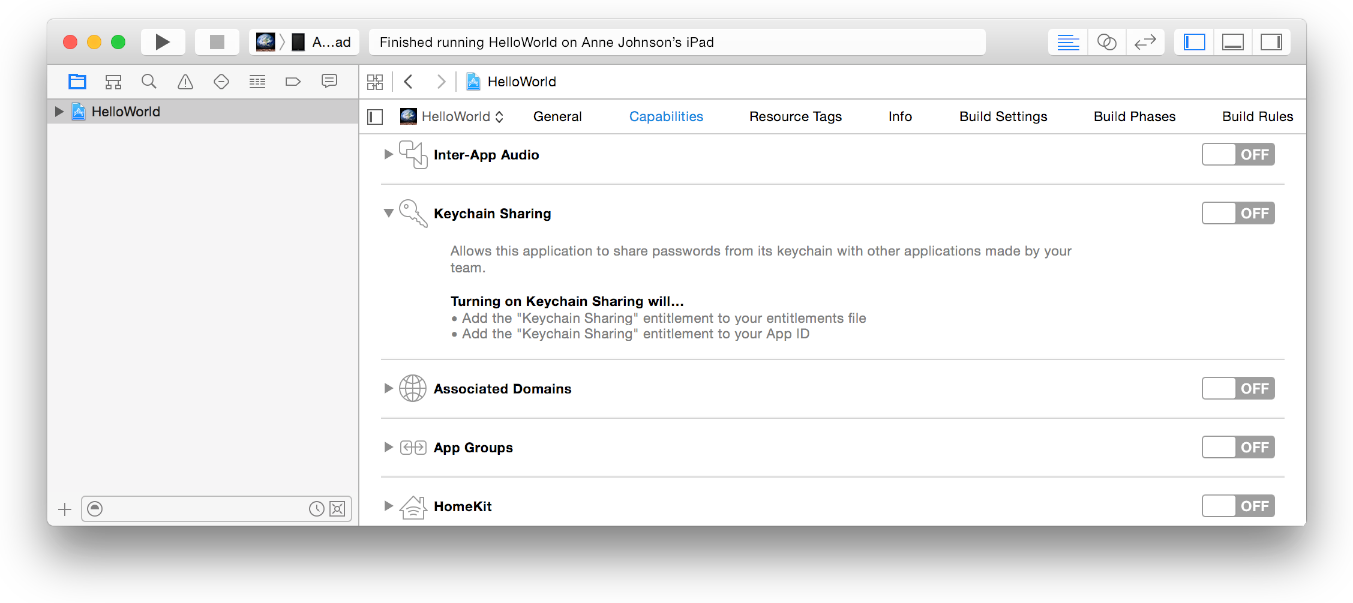Show the Assistant editor
This screenshot has height=603, width=1353.
pos(1107,42)
